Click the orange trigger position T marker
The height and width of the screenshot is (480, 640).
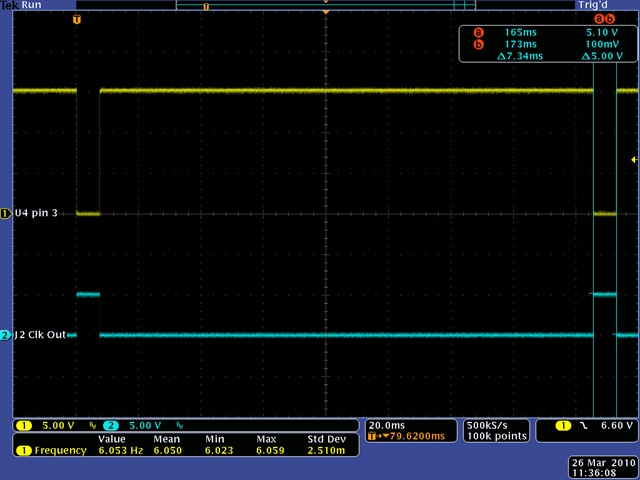78,19
